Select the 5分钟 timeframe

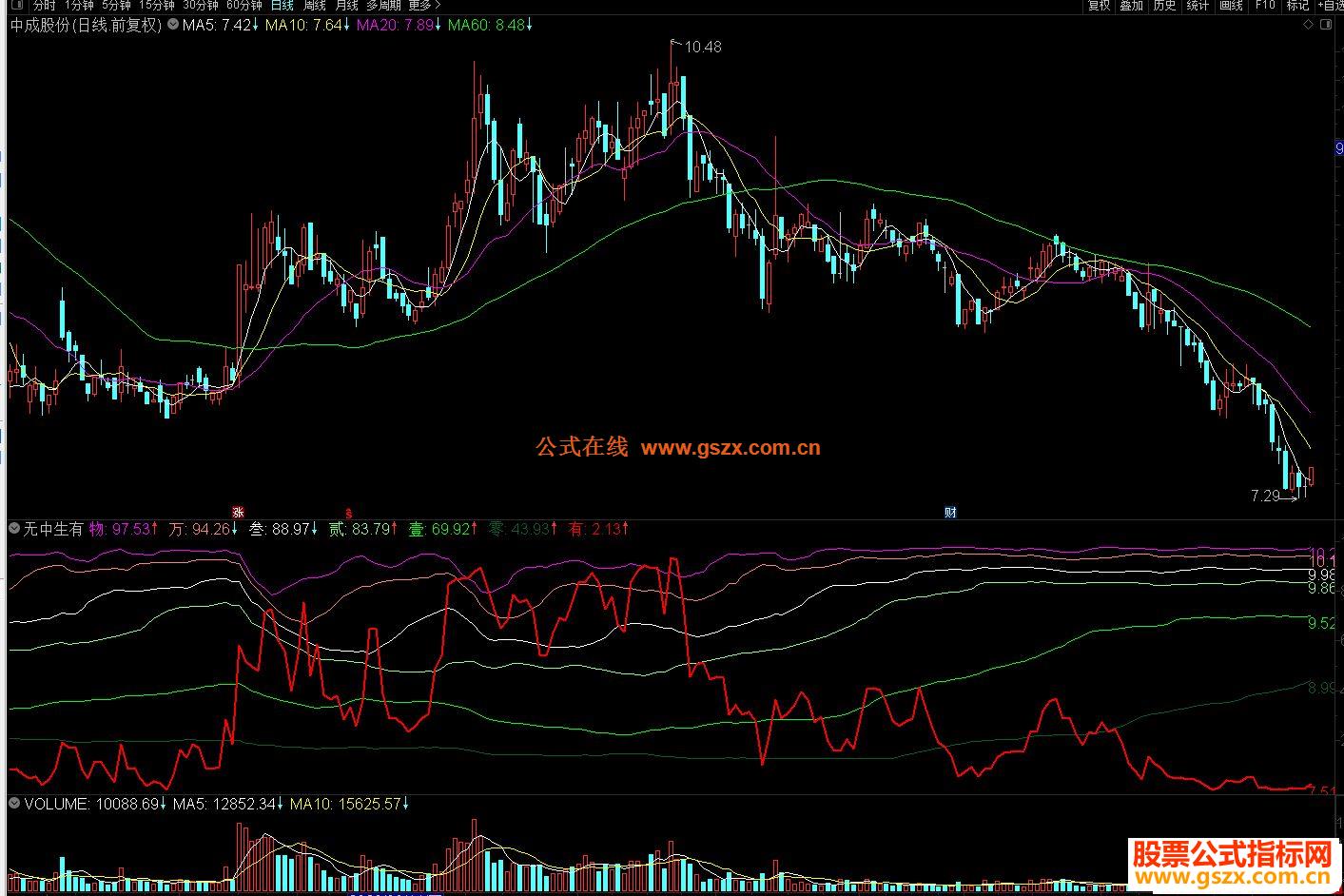click(116, 6)
